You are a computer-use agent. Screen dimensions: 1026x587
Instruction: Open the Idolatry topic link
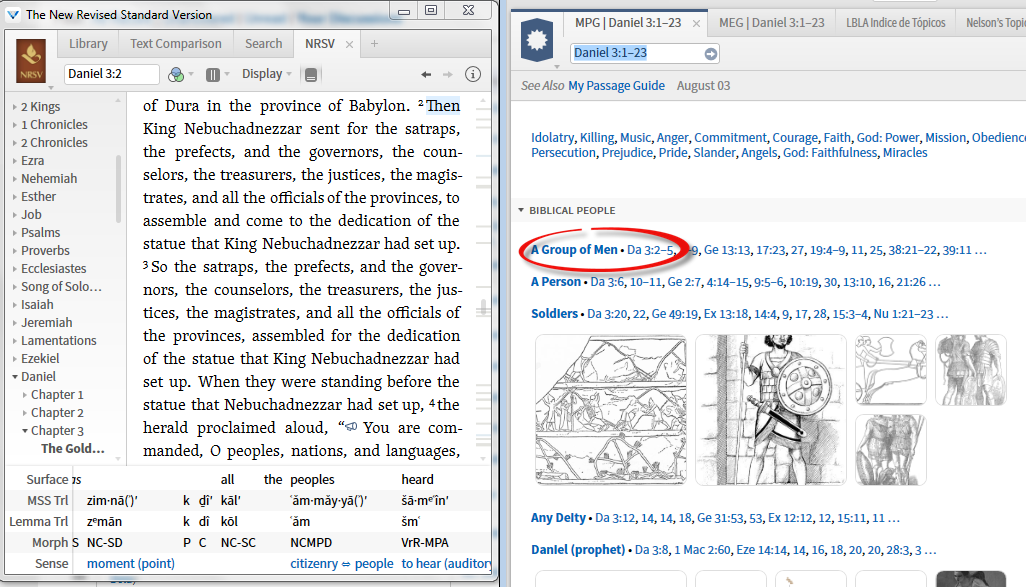(552, 137)
